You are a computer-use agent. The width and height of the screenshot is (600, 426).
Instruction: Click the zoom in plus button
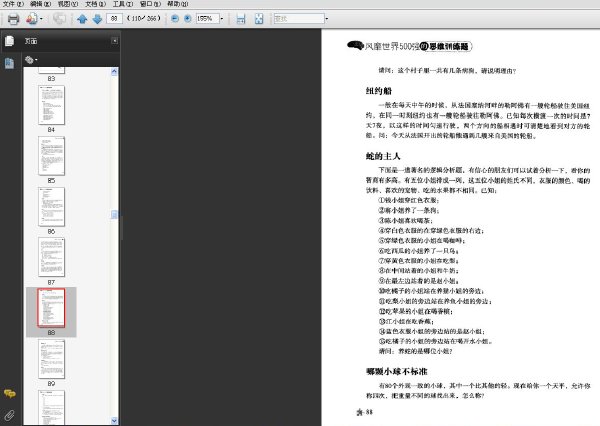click(188, 18)
